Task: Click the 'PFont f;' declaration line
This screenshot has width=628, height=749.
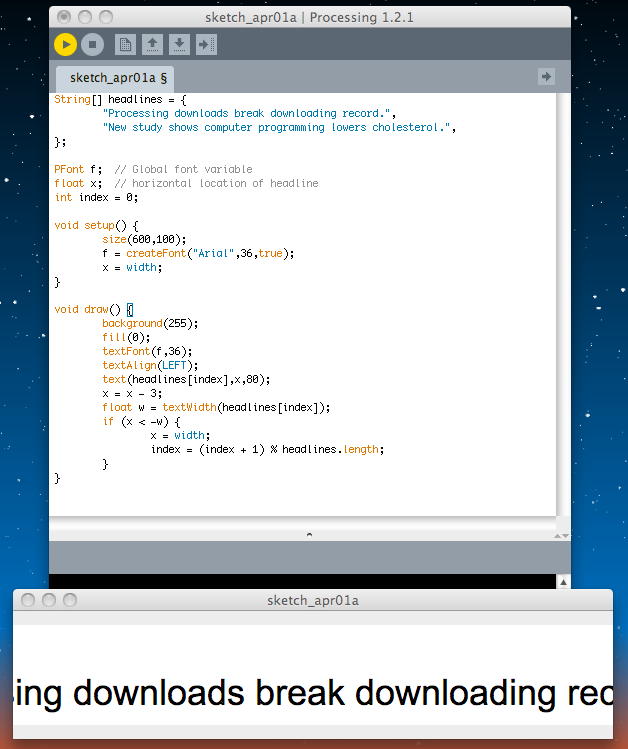Action: [x=78, y=170]
